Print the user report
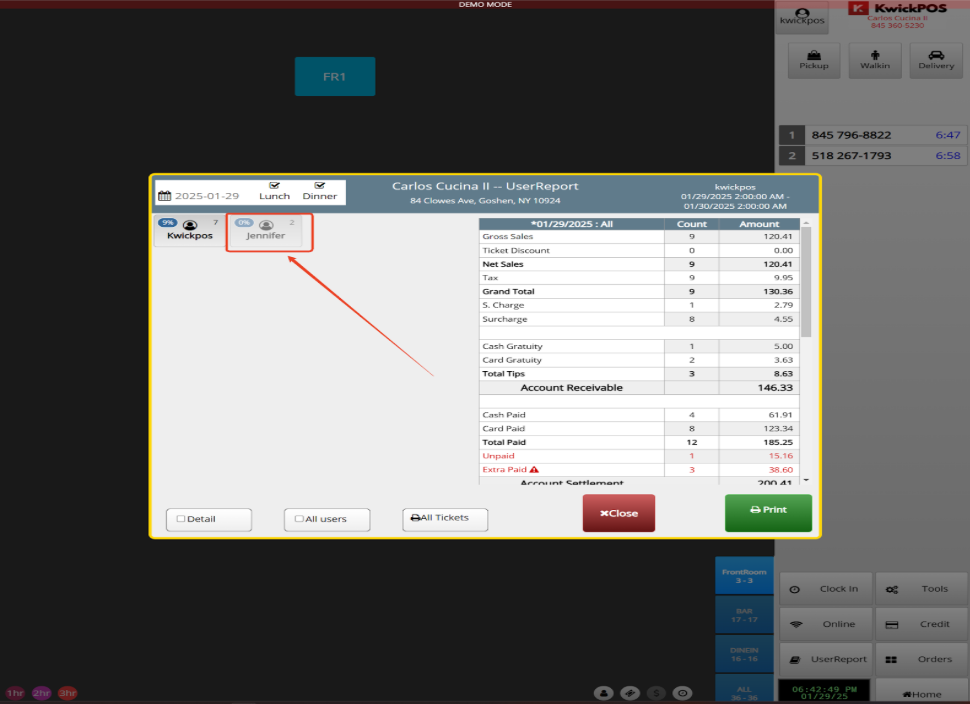Screen dimensions: 970x704 point(768,513)
